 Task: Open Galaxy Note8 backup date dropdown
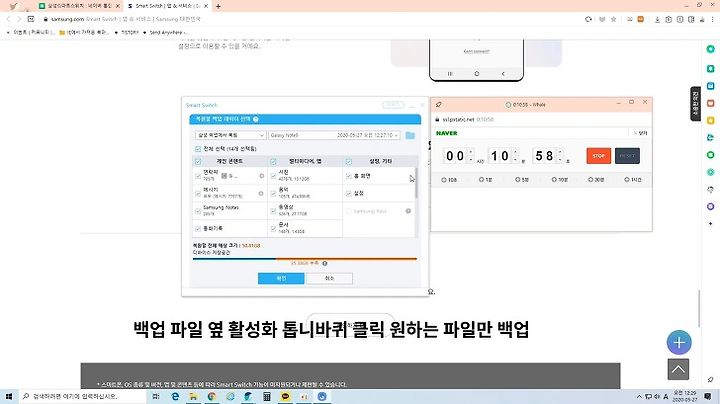pyautogui.click(x=334, y=135)
